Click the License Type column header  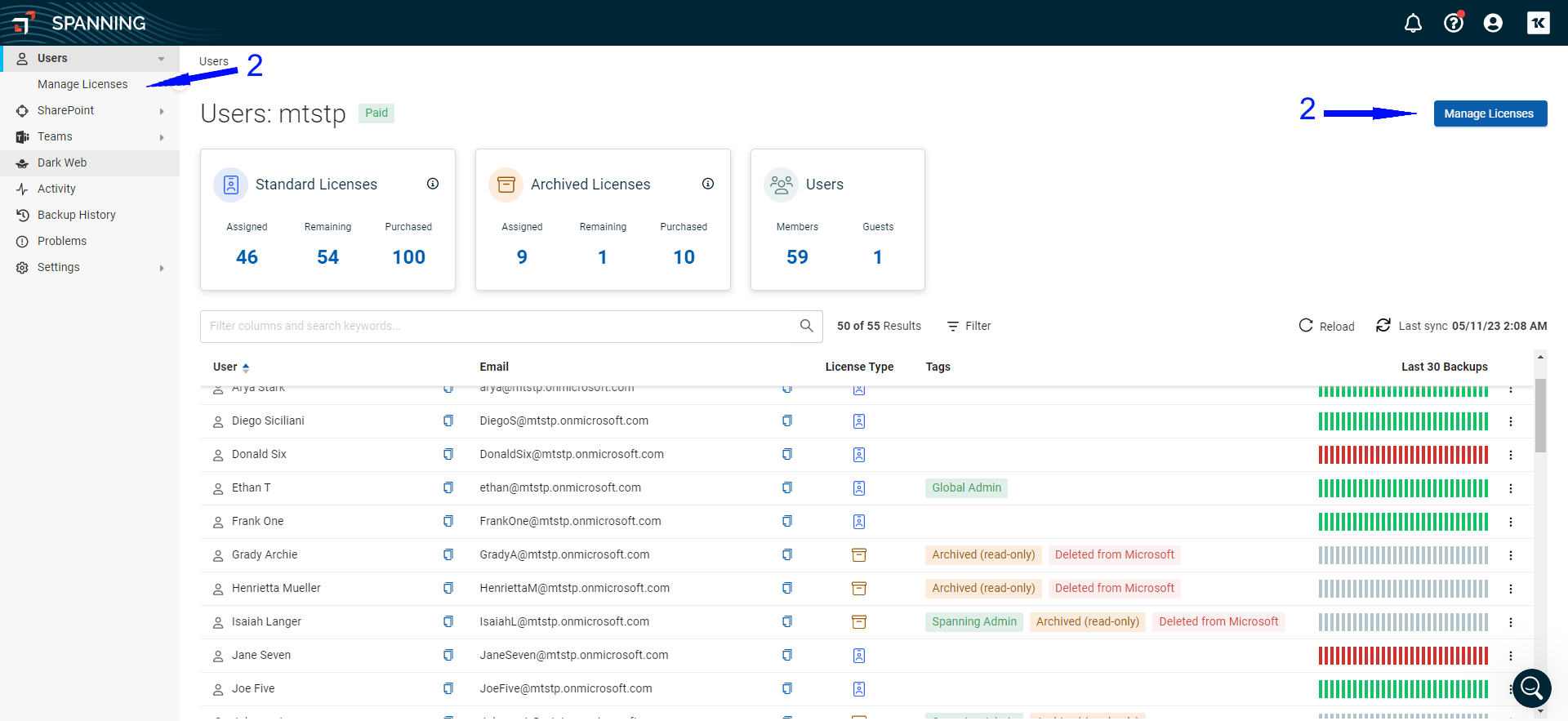point(859,367)
